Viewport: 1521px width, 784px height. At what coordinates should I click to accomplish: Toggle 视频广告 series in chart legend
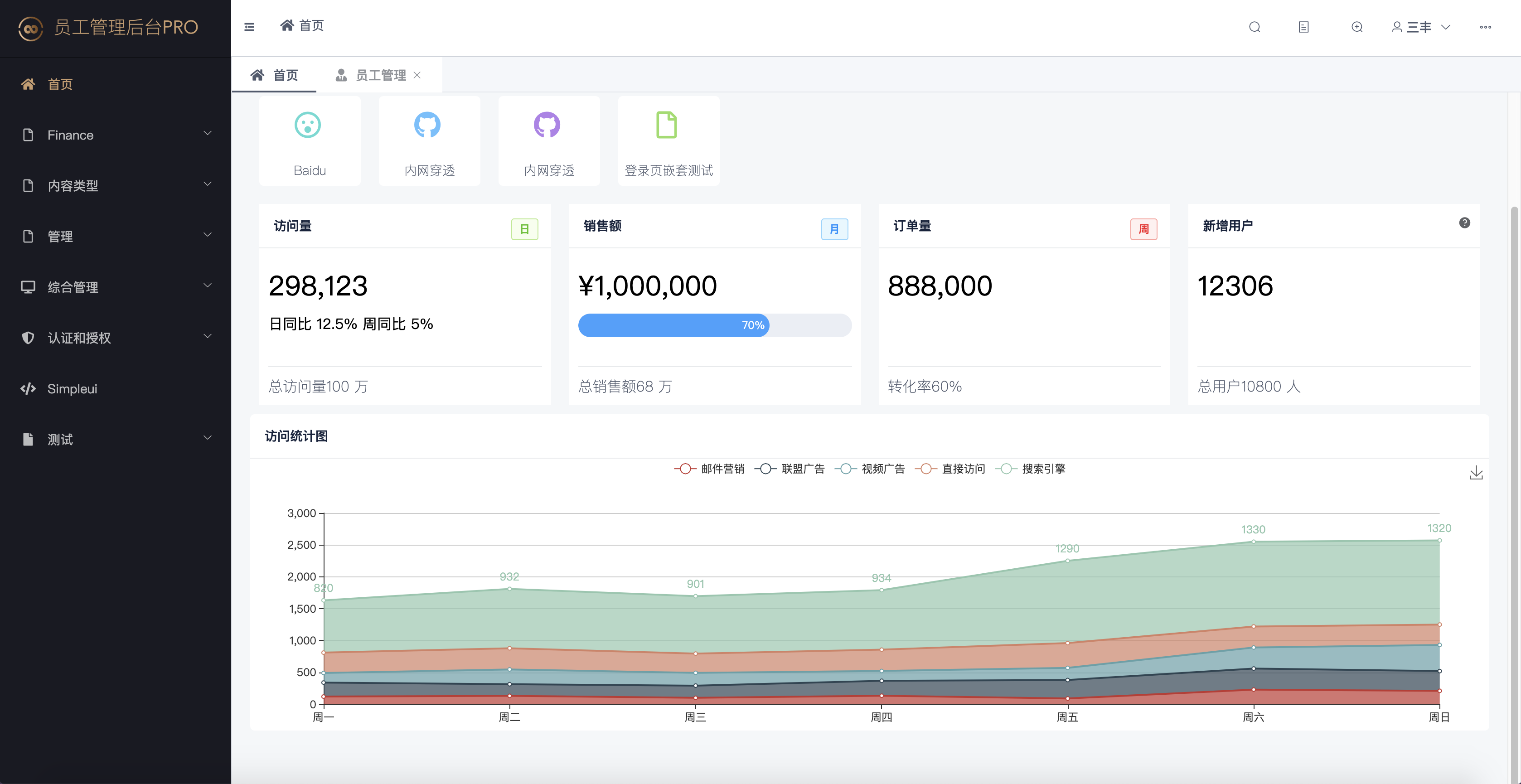pyautogui.click(x=870, y=469)
